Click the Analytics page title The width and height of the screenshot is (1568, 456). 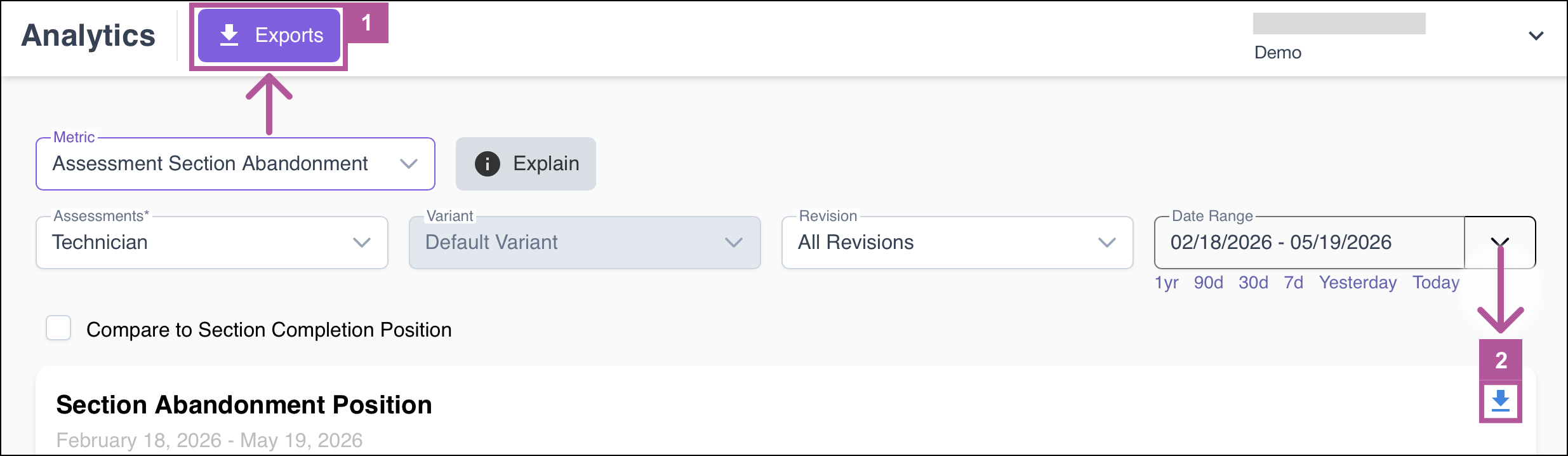pos(88,36)
